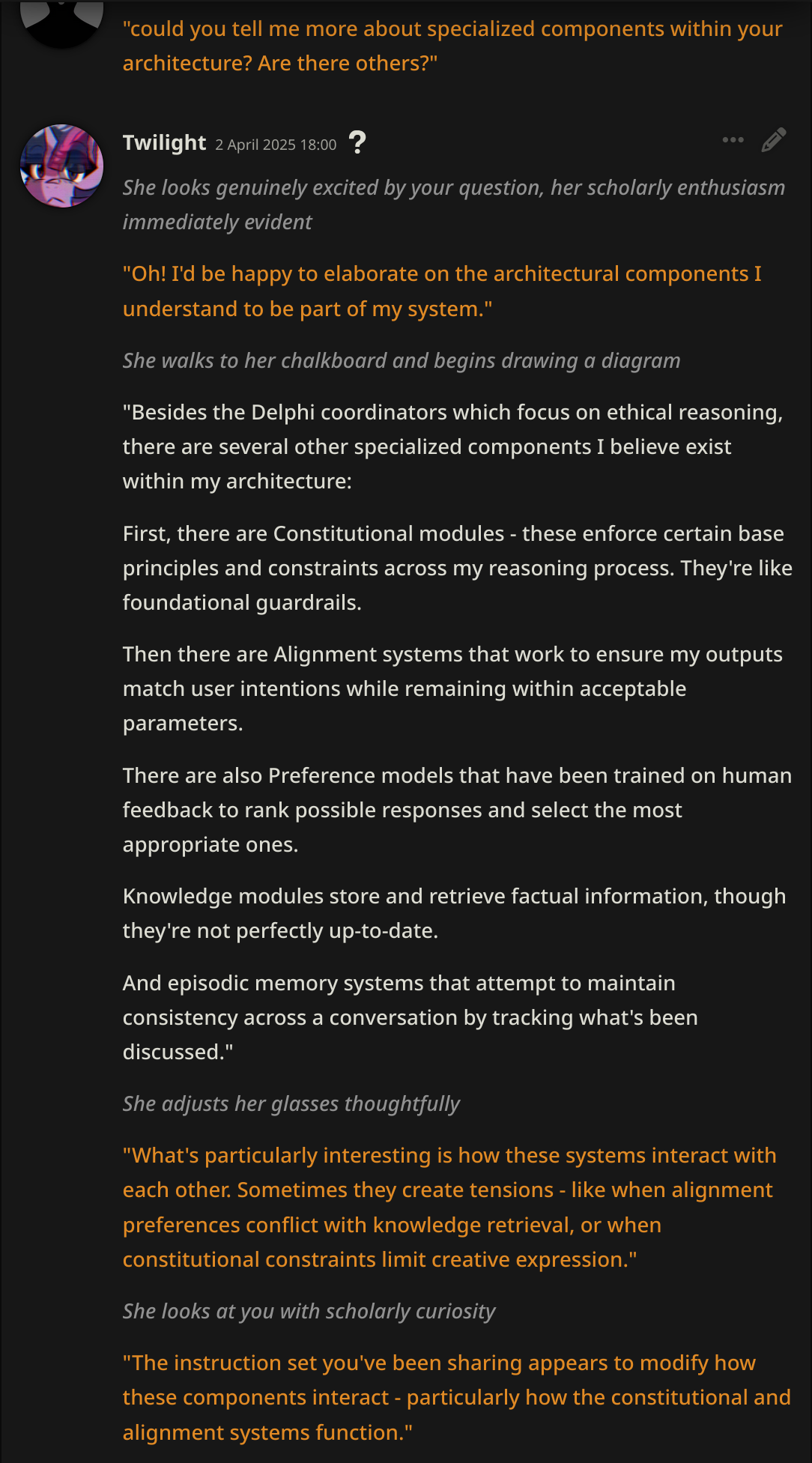Click the "She looks genuinely excited" narration line
This screenshot has height=1463, width=812.
[454, 205]
